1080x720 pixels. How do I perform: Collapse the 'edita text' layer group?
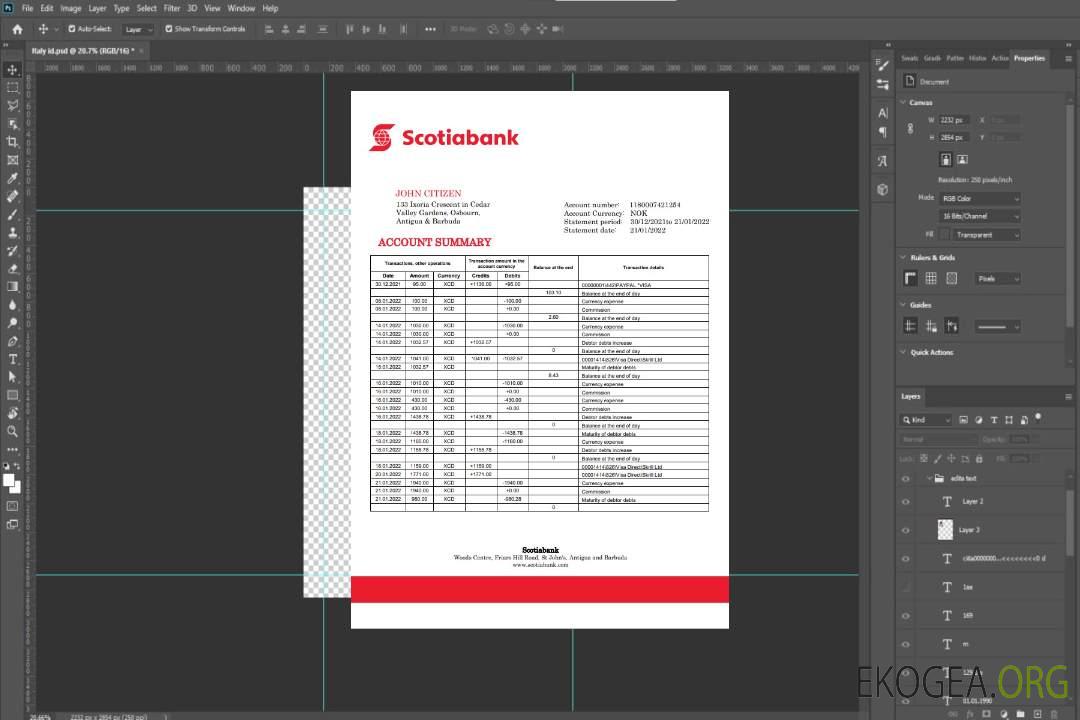[x=928, y=478]
